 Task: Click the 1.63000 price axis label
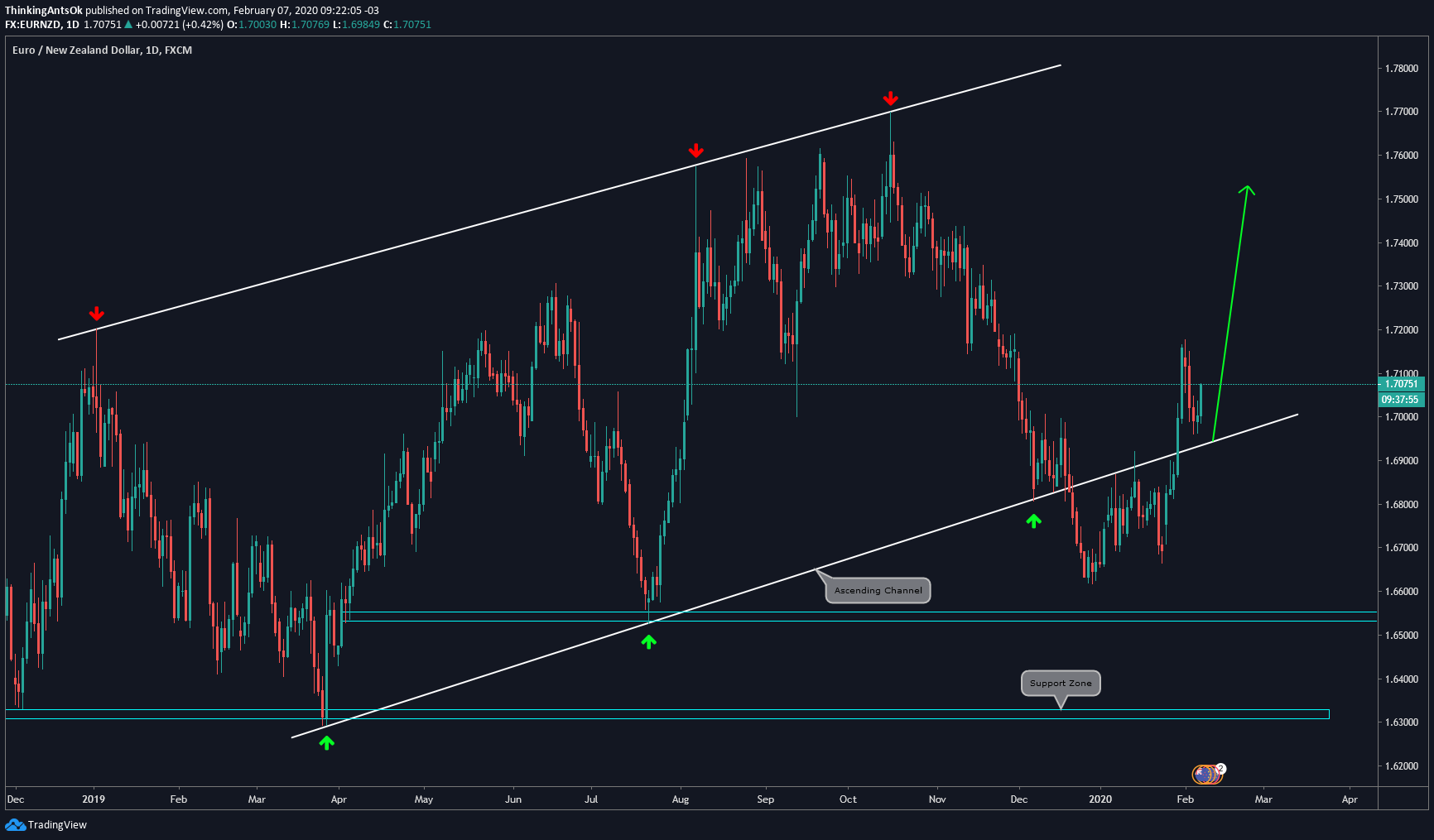1402,722
